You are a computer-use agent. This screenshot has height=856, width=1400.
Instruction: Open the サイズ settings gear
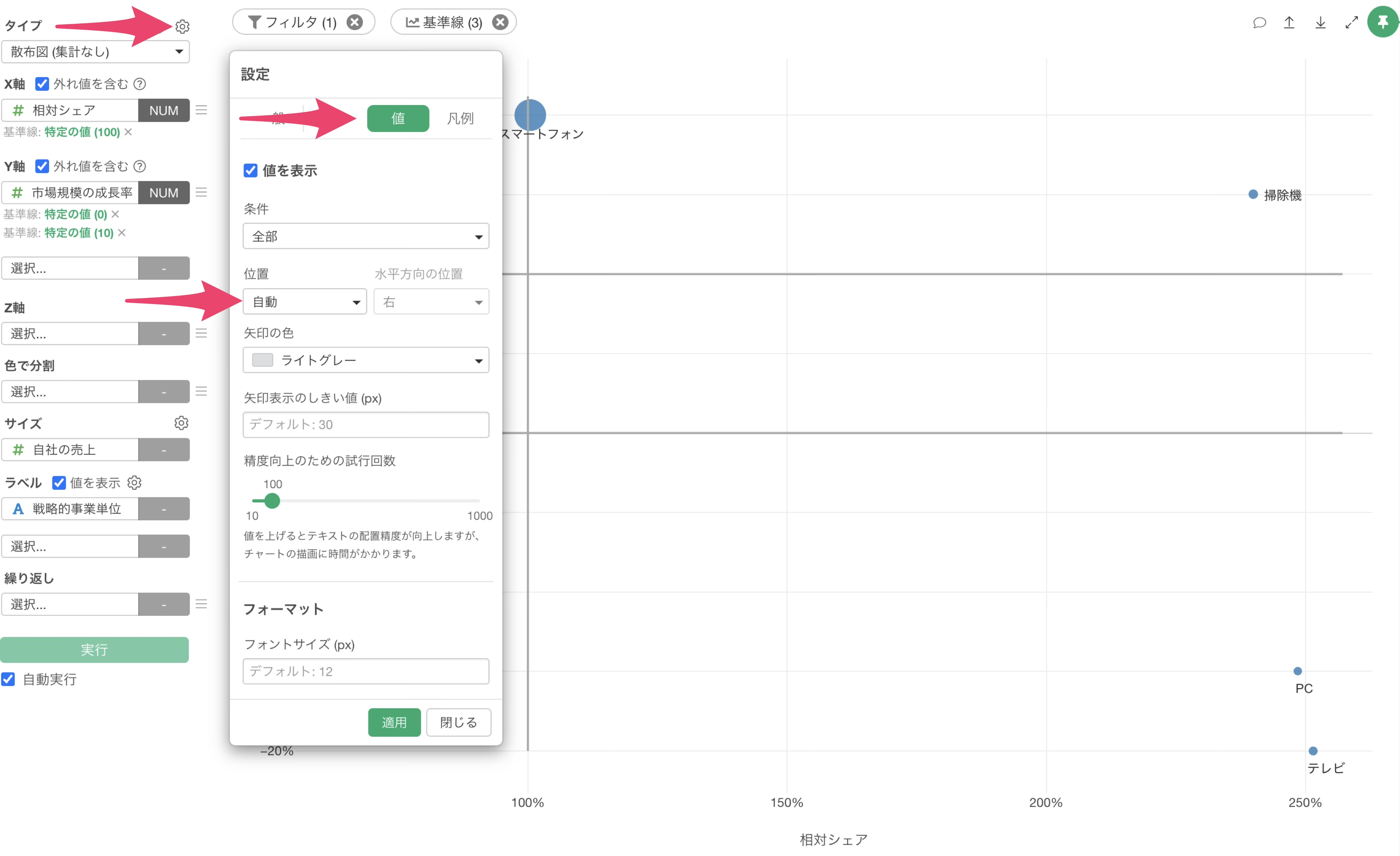pos(181,423)
